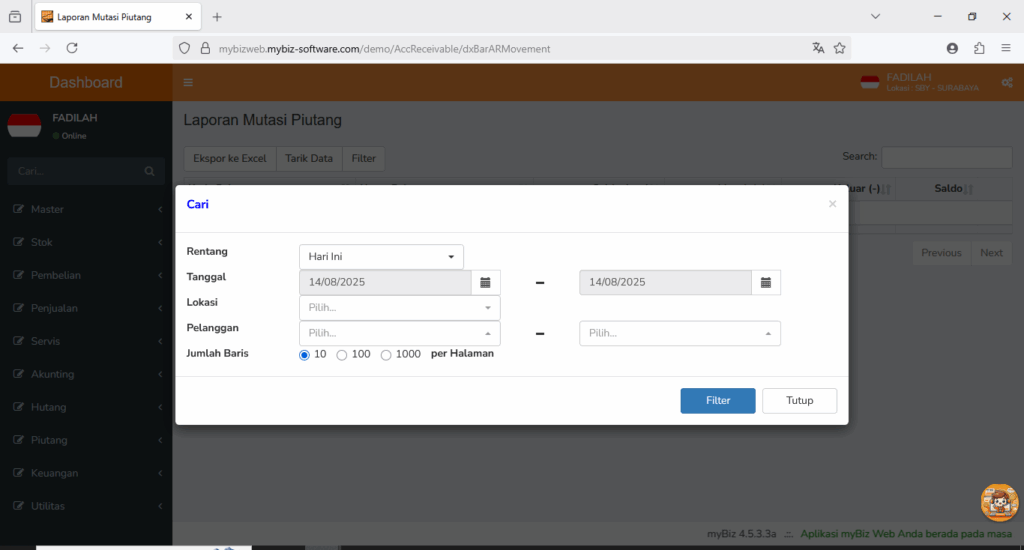
Task: Open a new browser tab
Action: [217, 17]
